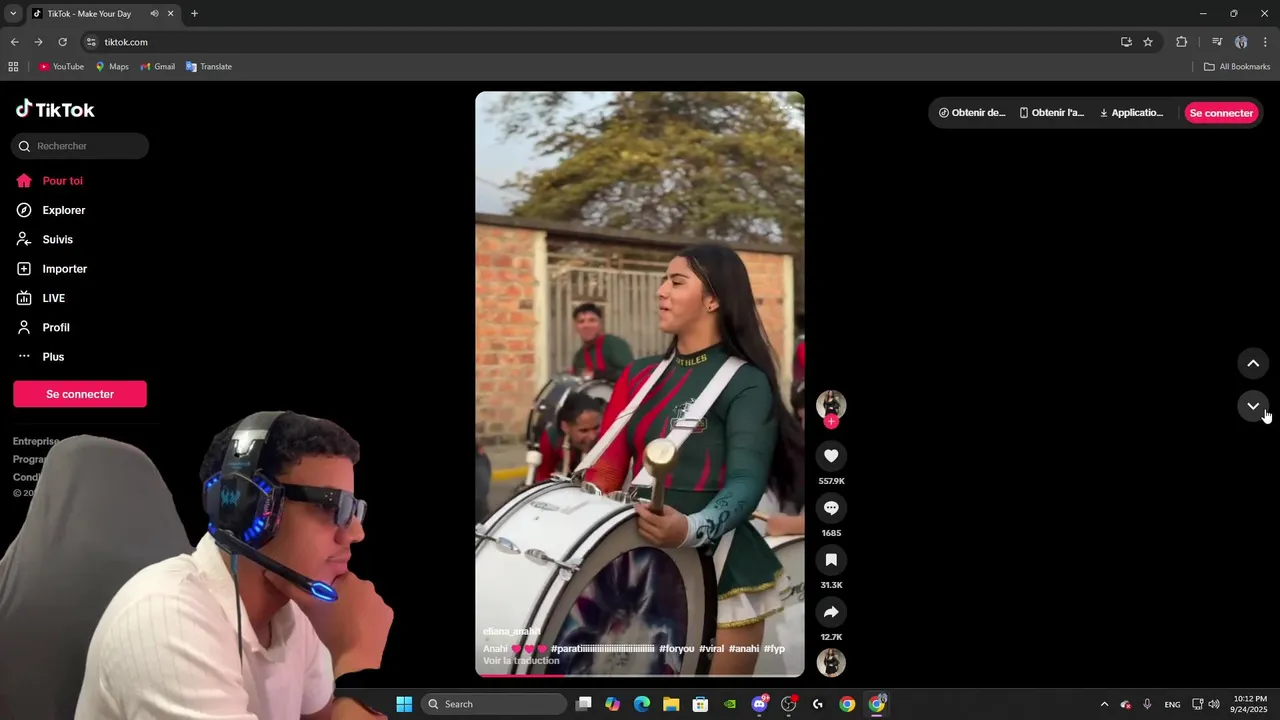
Task: Like the video with heart icon
Action: [x=831, y=456]
